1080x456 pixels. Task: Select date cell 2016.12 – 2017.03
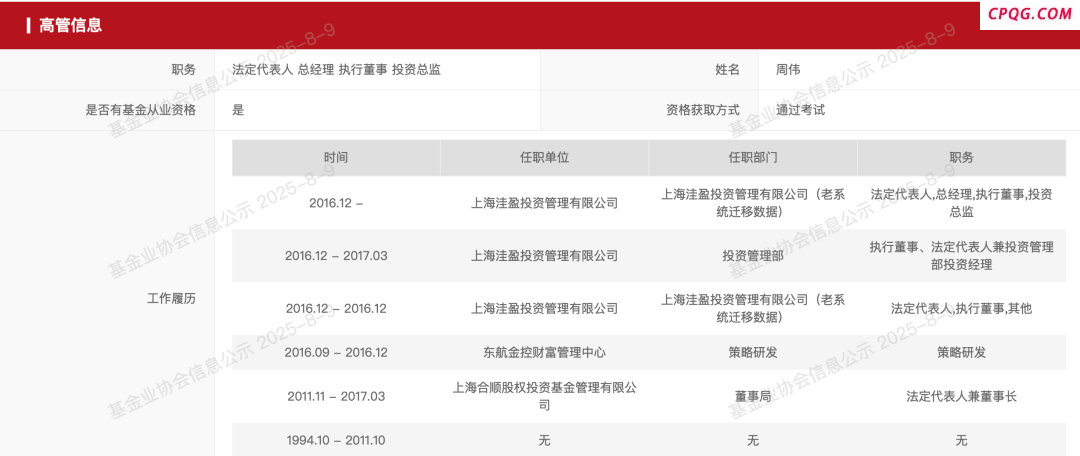point(336,256)
